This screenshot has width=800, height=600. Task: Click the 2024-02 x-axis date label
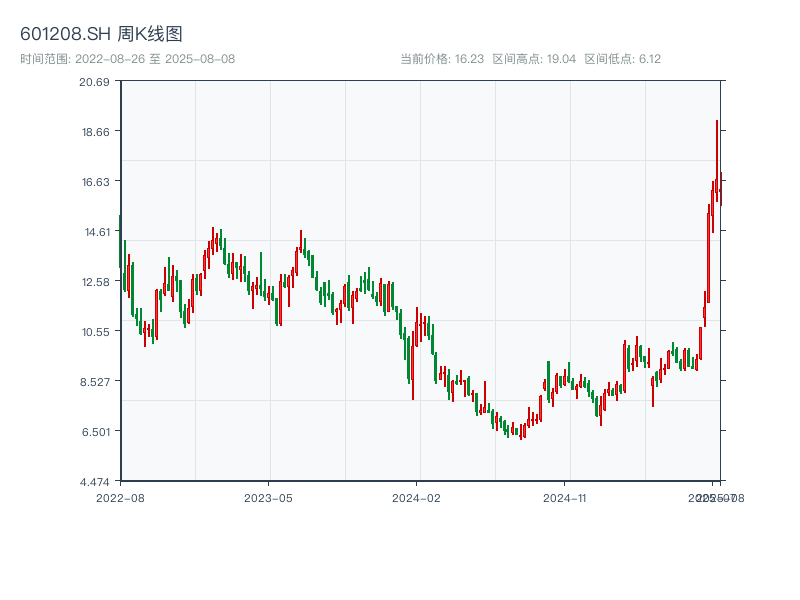417,497
